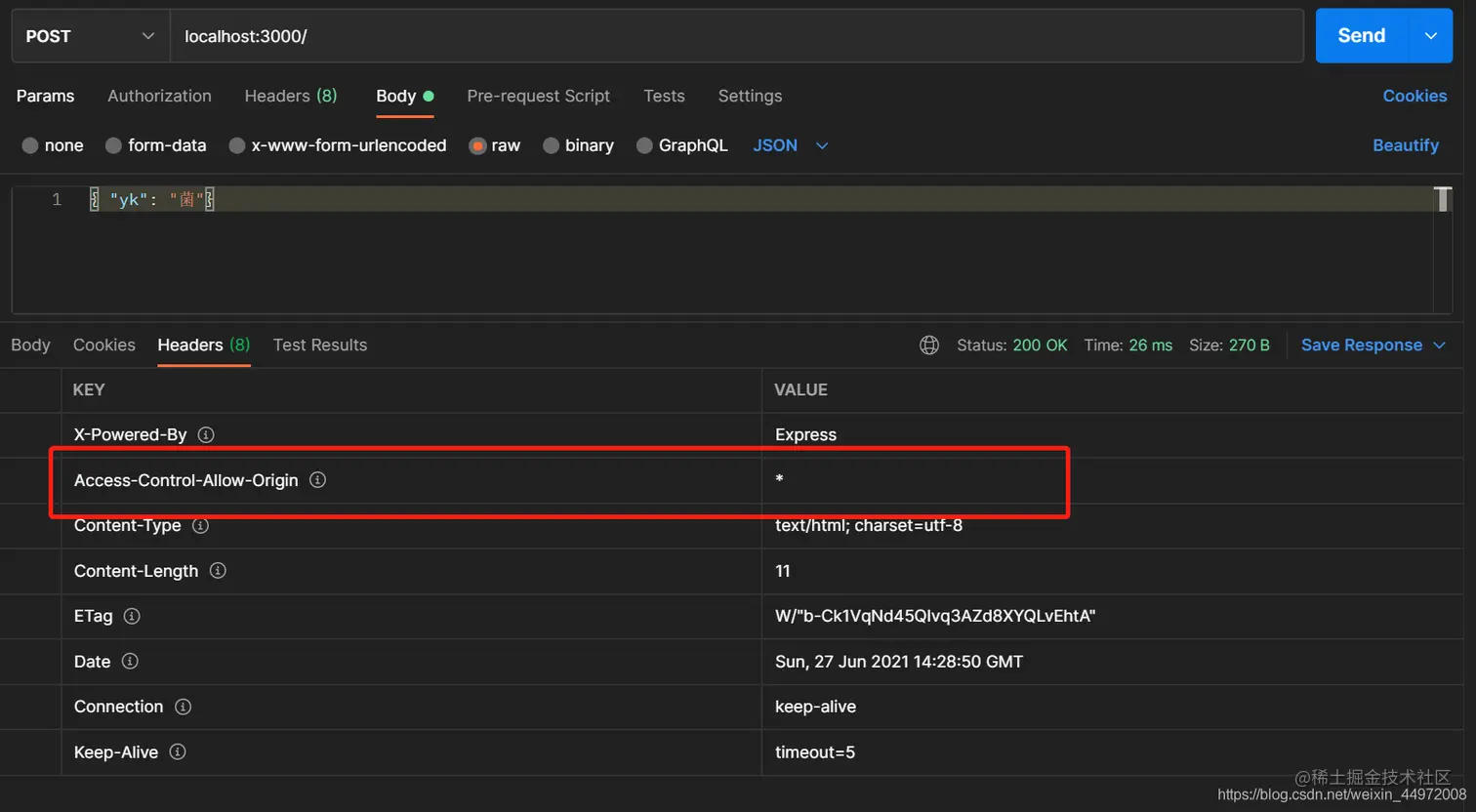1476x812 pixels.
Task: Click the X-Powered-By key name
Action: [x=130, y=434]
